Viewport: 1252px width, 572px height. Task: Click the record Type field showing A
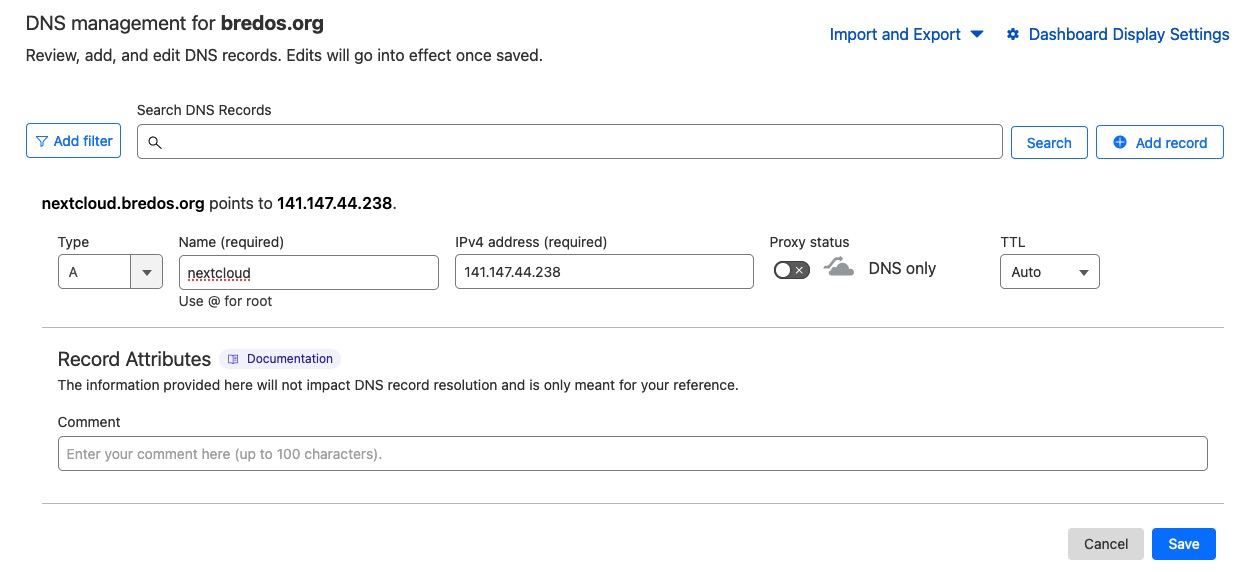coord(94,272)
